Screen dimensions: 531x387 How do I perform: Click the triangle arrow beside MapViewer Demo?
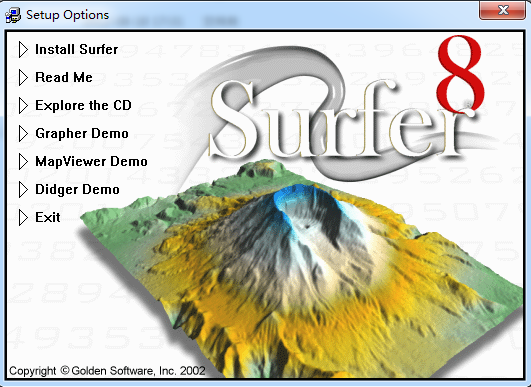click(x=23, y=162)
